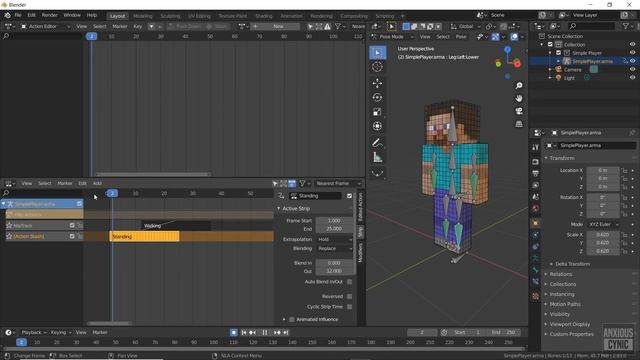Choose the Move tool in viewport toolbar
Screen dimensions: 640x360
tap(378, 83)
